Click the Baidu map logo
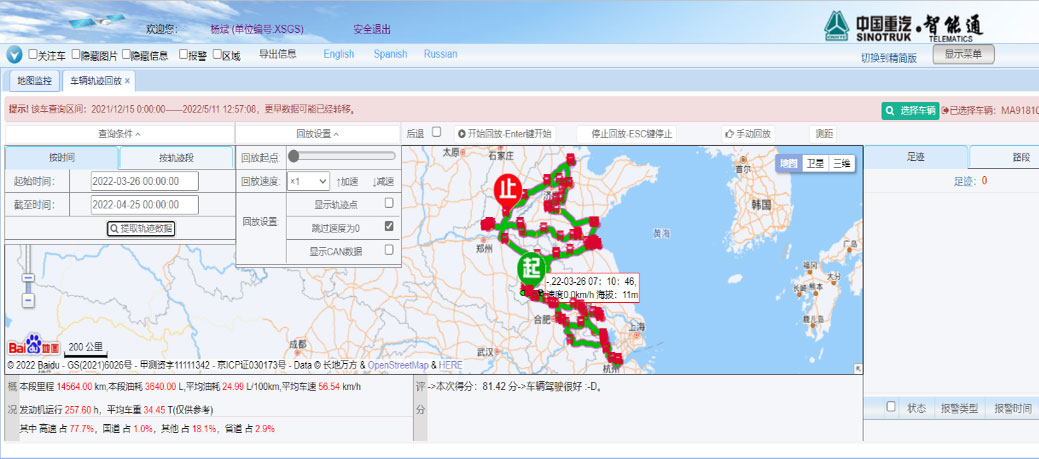The image size is (1039, 459). (34, 346)
